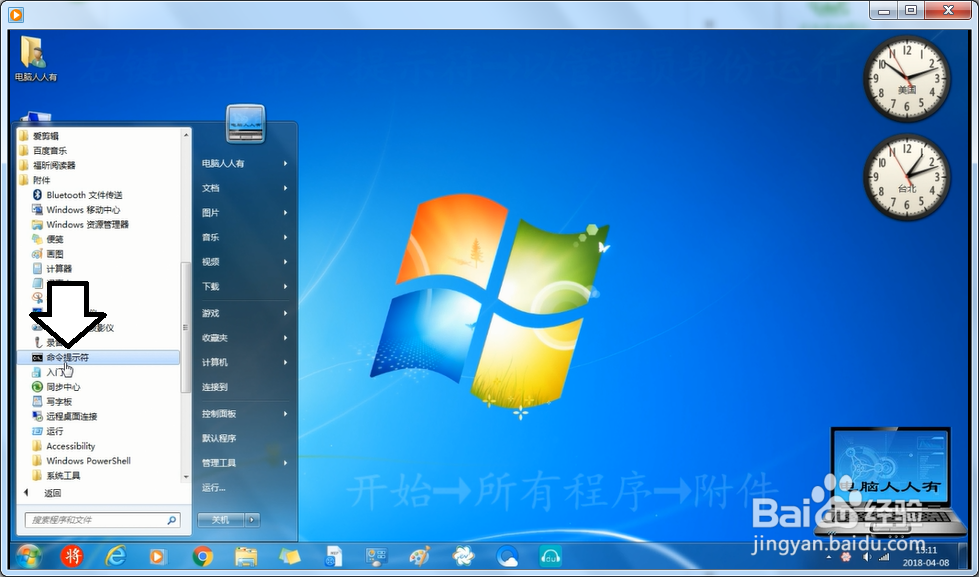Click the 台北 clock gadget
Image resolution: width=979 pixels, height=577 pixels.
tap(907, 177)
